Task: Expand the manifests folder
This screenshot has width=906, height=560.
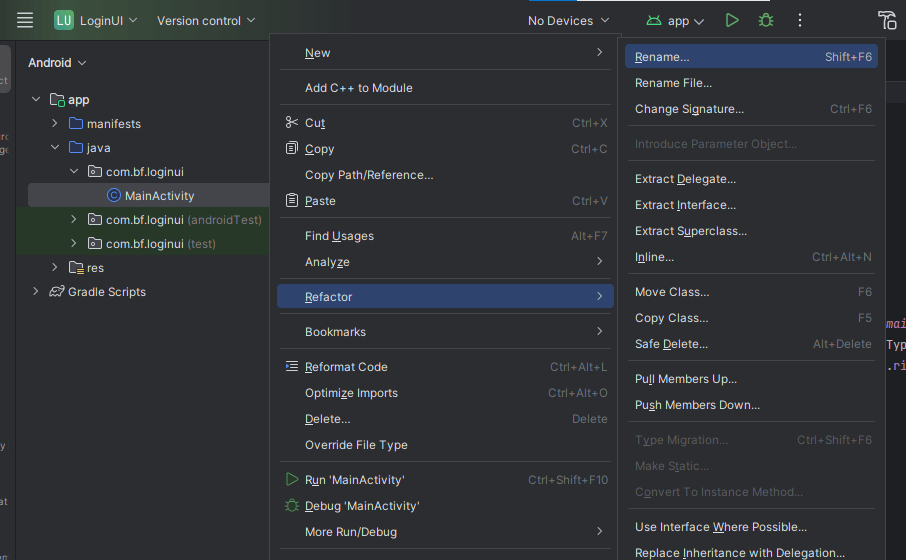Action: pyautogui.click(x=56, y=124)
